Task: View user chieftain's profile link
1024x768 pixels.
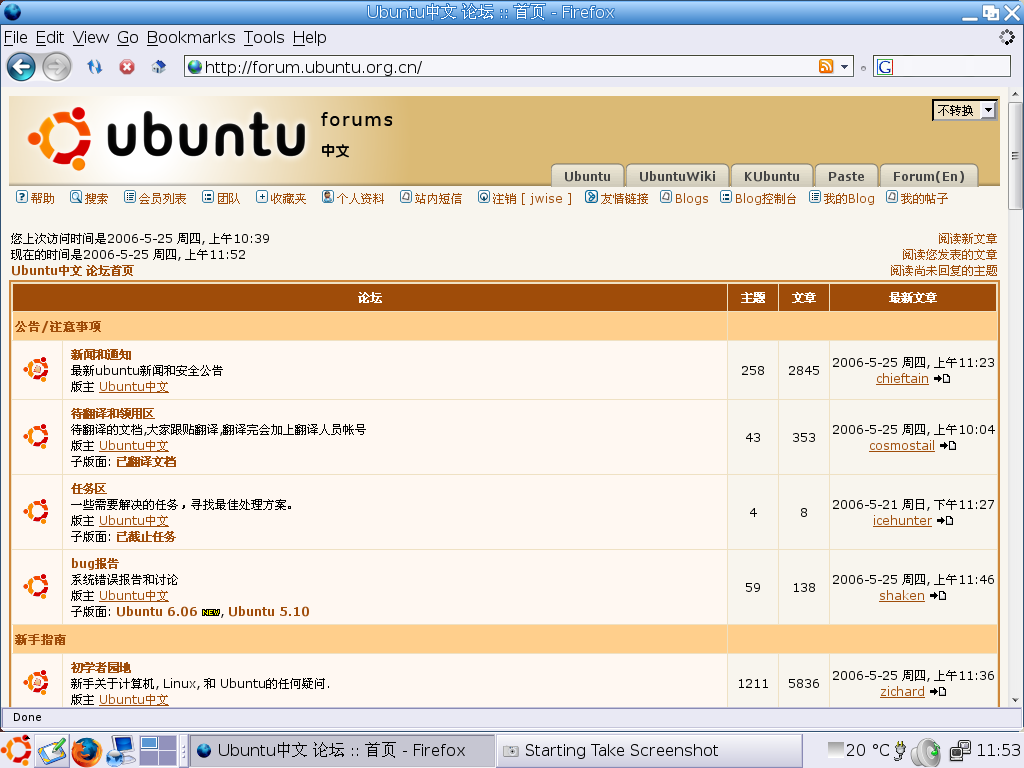Action: [x=902, y=379]
